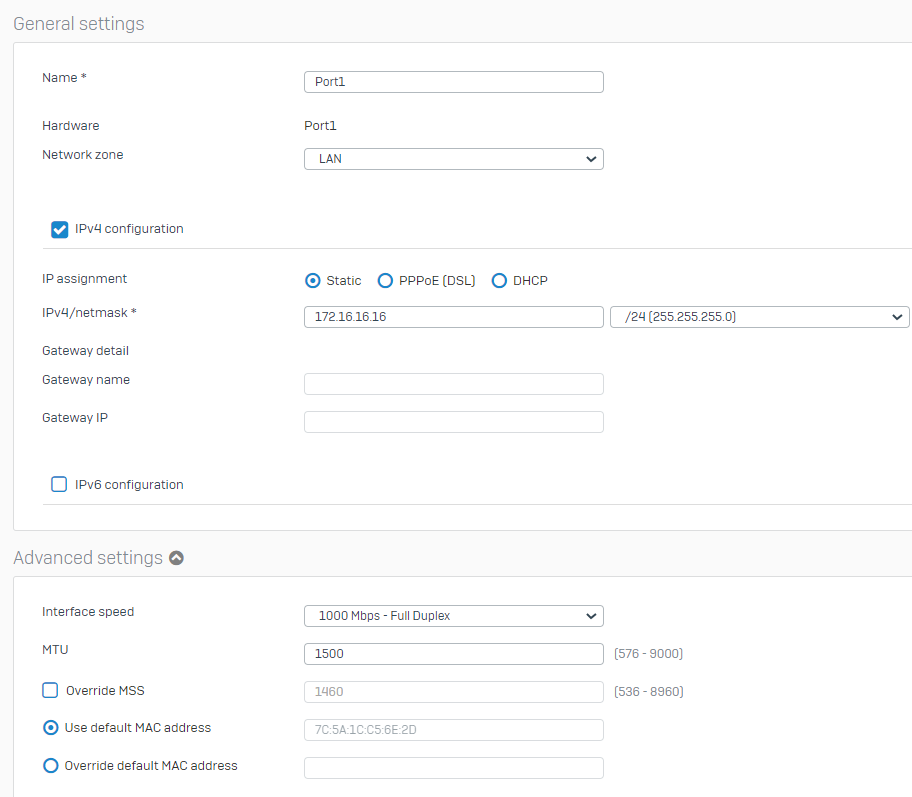Check the Override MSS box
Image resolution: width=912 pixels, height=797 pixels.
[51, 691]
